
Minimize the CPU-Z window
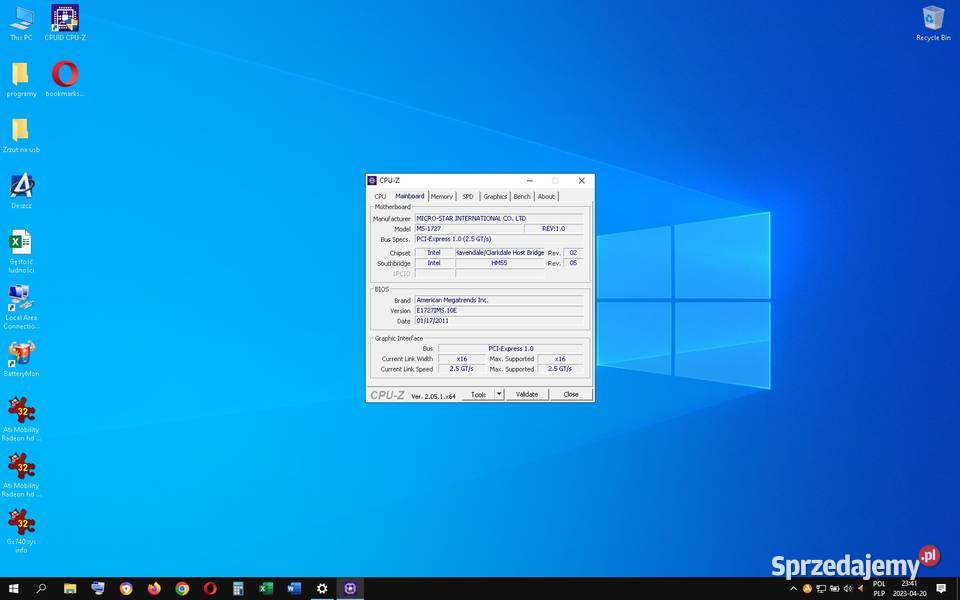click(530, 181)
